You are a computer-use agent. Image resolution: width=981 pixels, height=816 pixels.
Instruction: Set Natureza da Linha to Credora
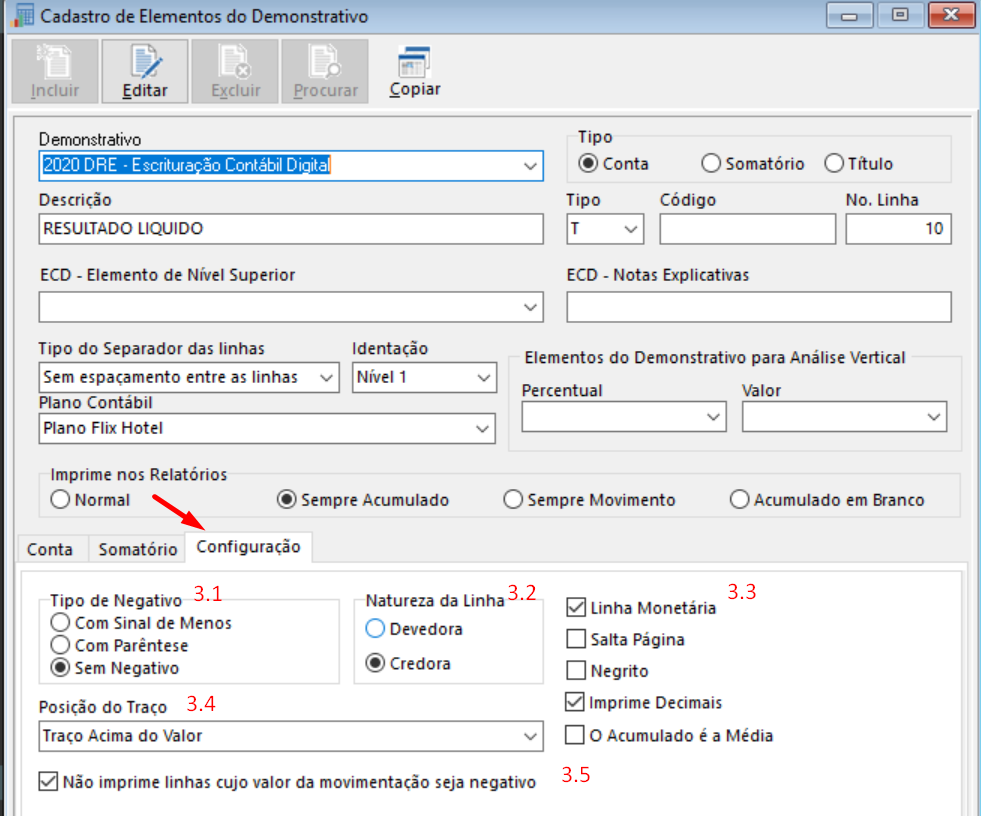(x=375, y=663)
